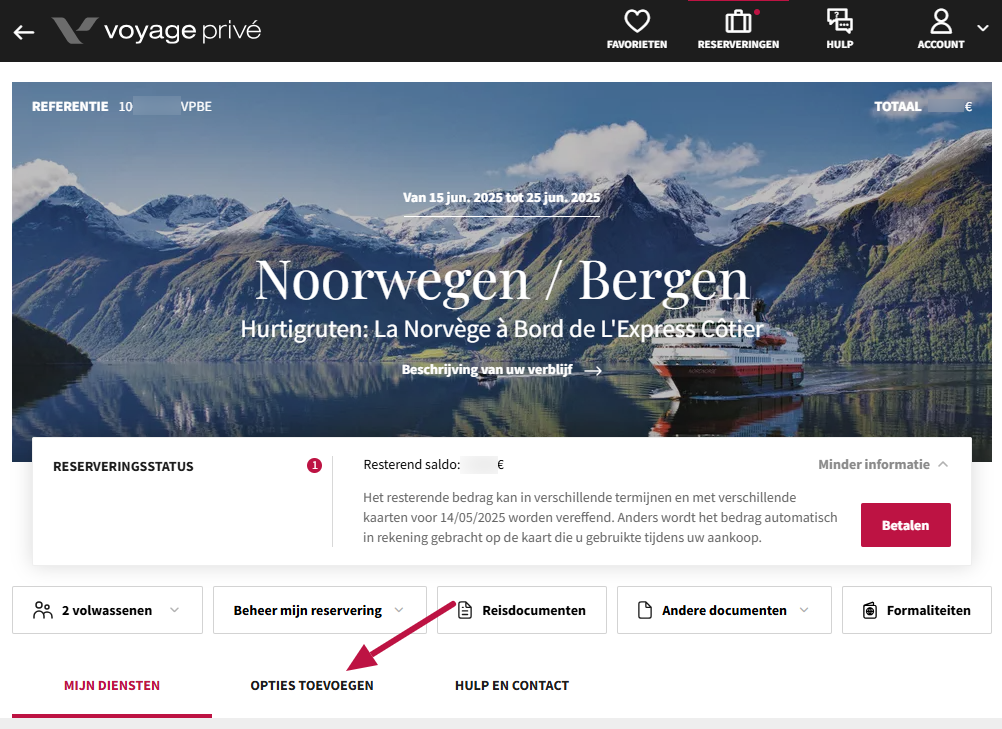
Task: Expand account menu chevron
Action: [x=983, y=28]
